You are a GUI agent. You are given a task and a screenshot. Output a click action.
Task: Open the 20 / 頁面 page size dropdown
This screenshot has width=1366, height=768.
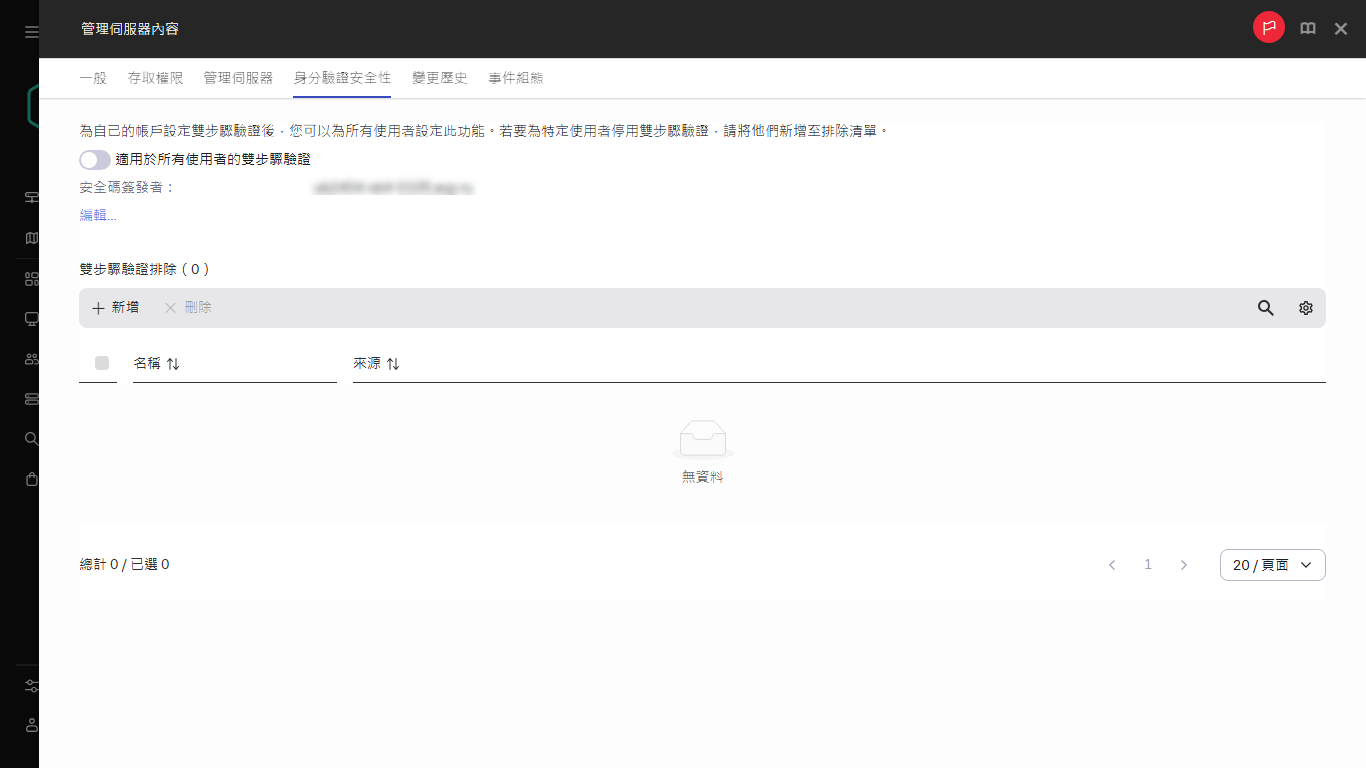pos(1272,564)
